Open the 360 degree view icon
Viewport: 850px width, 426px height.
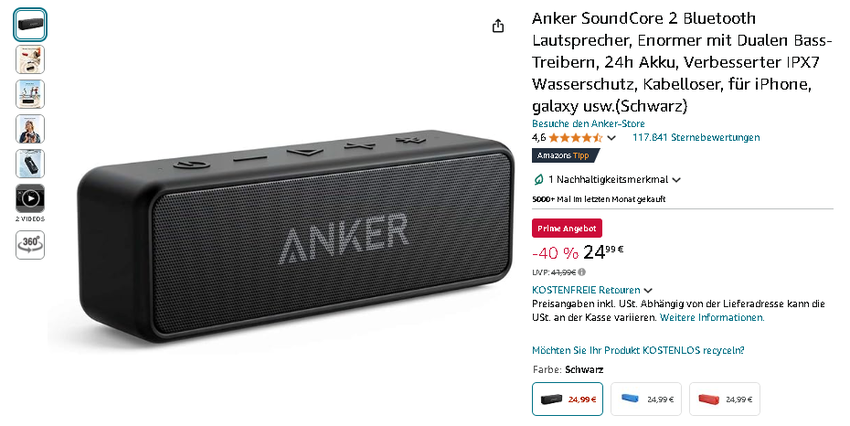[x=30, y=245]
